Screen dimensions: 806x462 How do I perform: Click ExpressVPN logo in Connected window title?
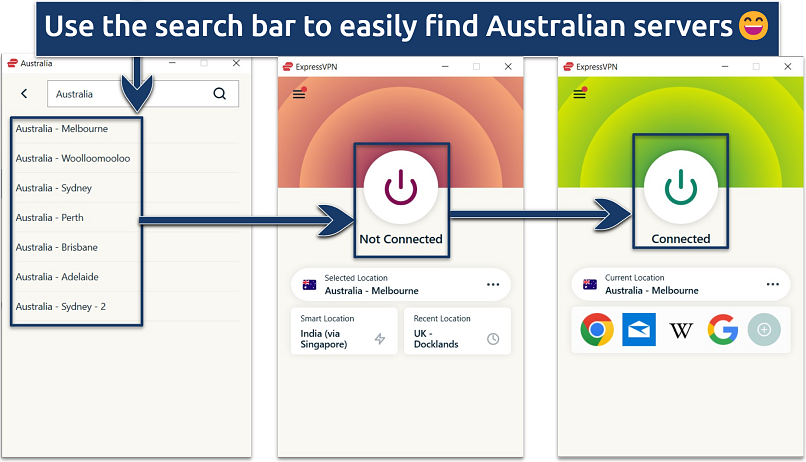point(568,67)
